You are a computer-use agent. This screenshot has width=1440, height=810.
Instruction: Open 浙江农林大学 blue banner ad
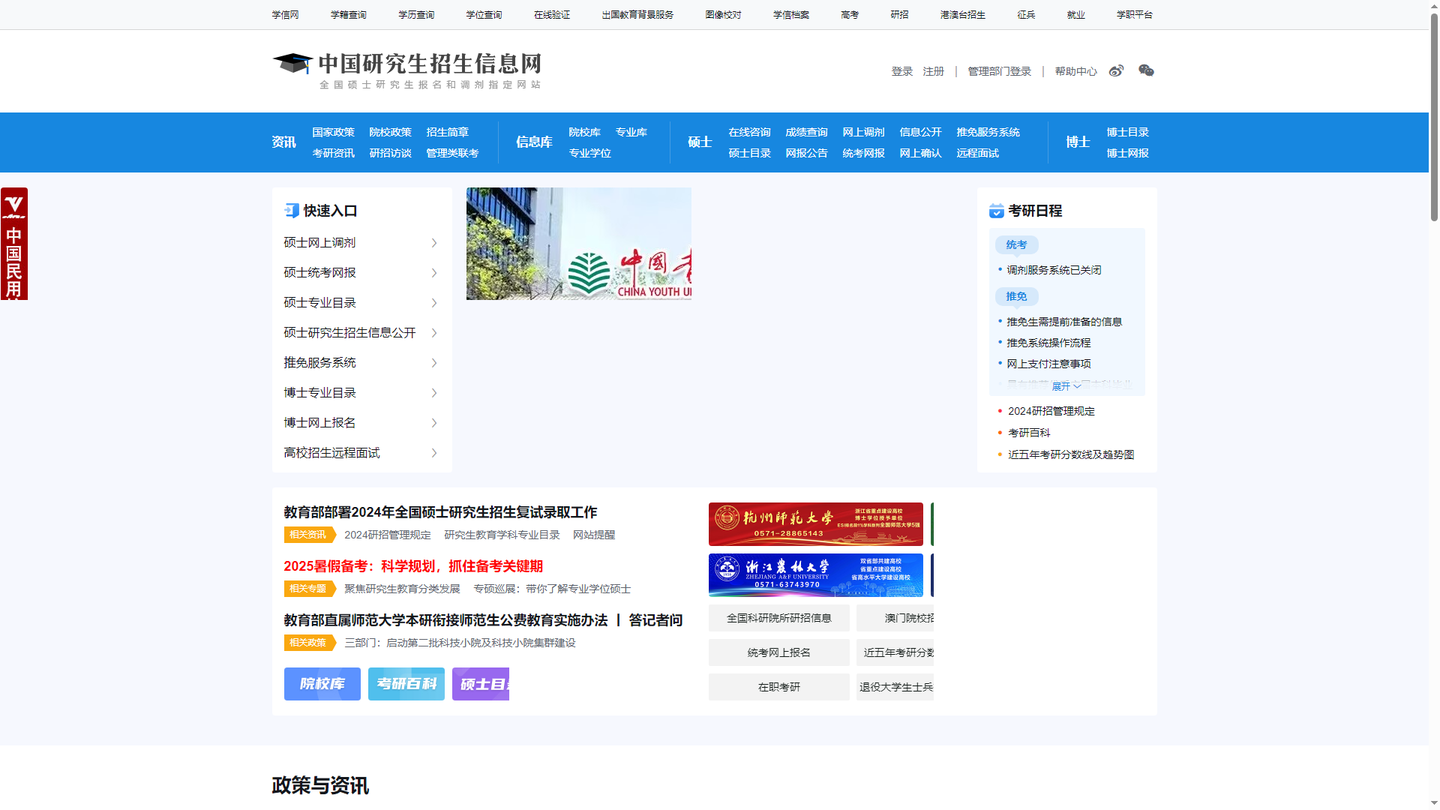point(816,575)
